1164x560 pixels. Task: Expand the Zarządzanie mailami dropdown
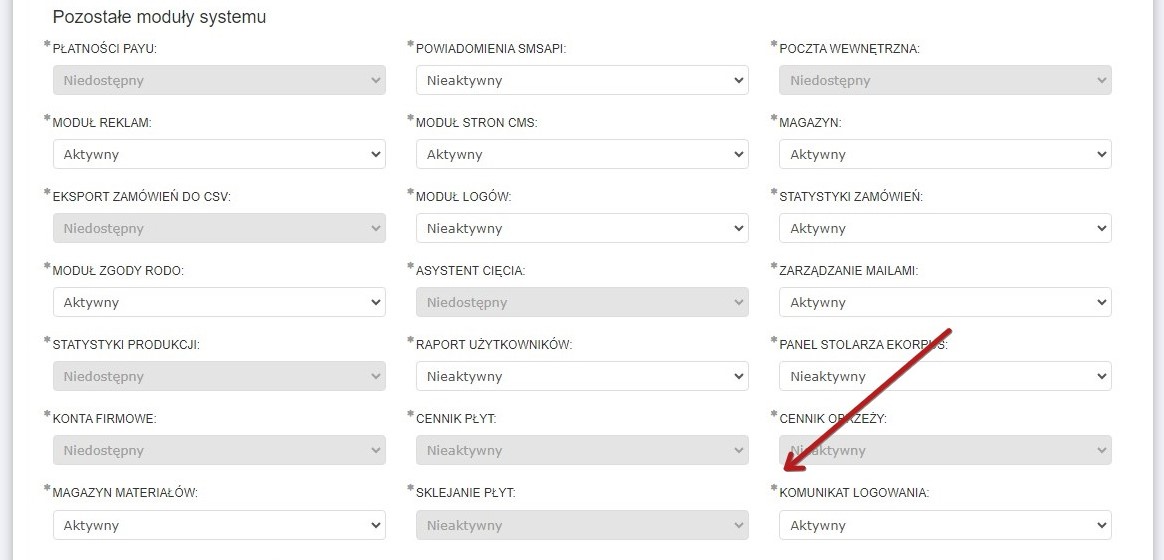945,302
